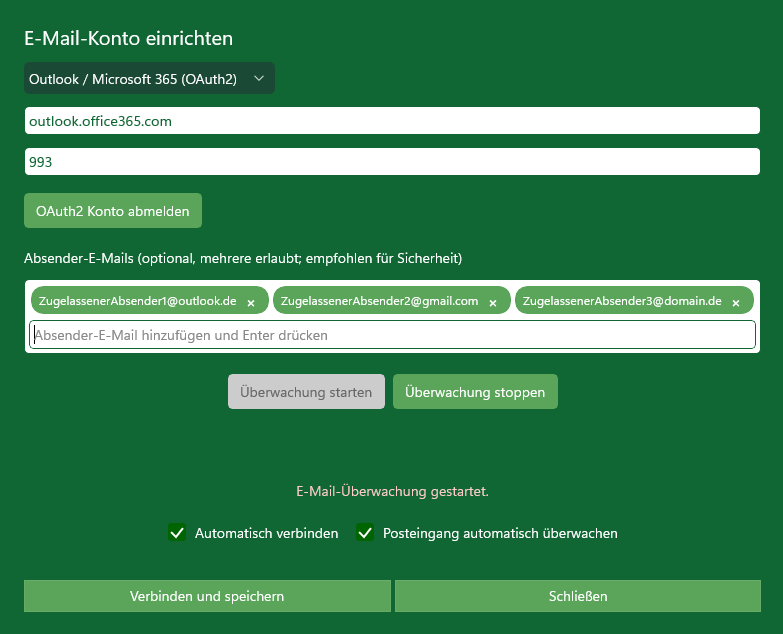Click OAuth2 Konto abmelden button
The image size is (783, 634).
pyautogui.click(x=113, y=211)
